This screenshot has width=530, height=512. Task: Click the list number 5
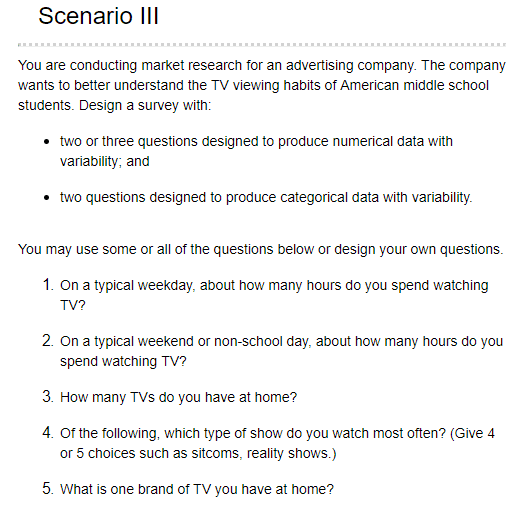tap(48, 488)
